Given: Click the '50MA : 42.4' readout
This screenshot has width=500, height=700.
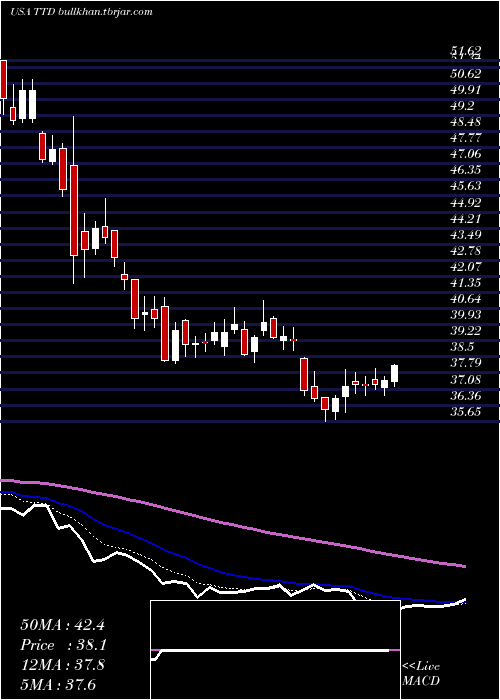Looking at the screenshot, I should point(62,625).
